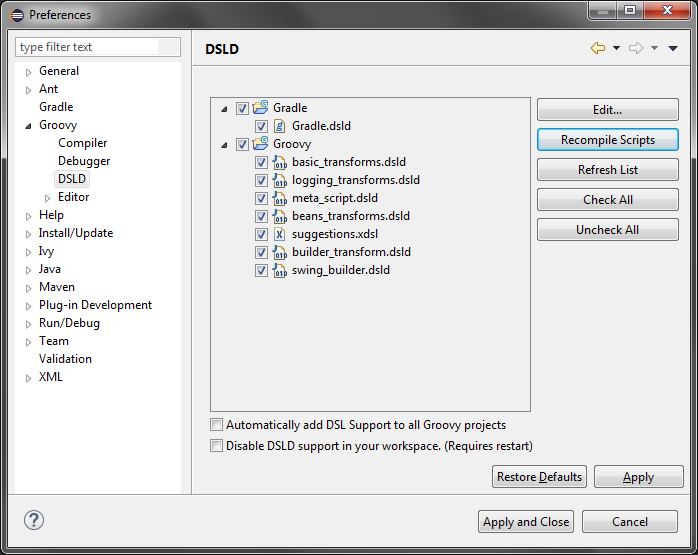Click the Gradle.dsld file icon
The width and height of the screenshot is (698, 555).
point(279,126)
